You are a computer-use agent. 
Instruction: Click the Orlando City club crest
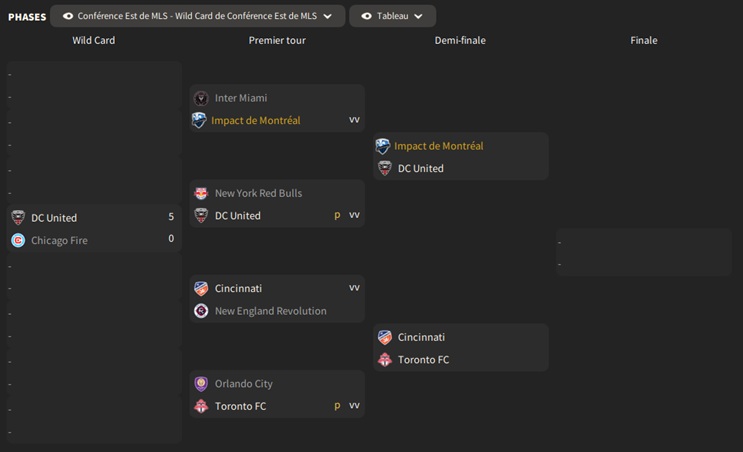[x=200, y=384]
